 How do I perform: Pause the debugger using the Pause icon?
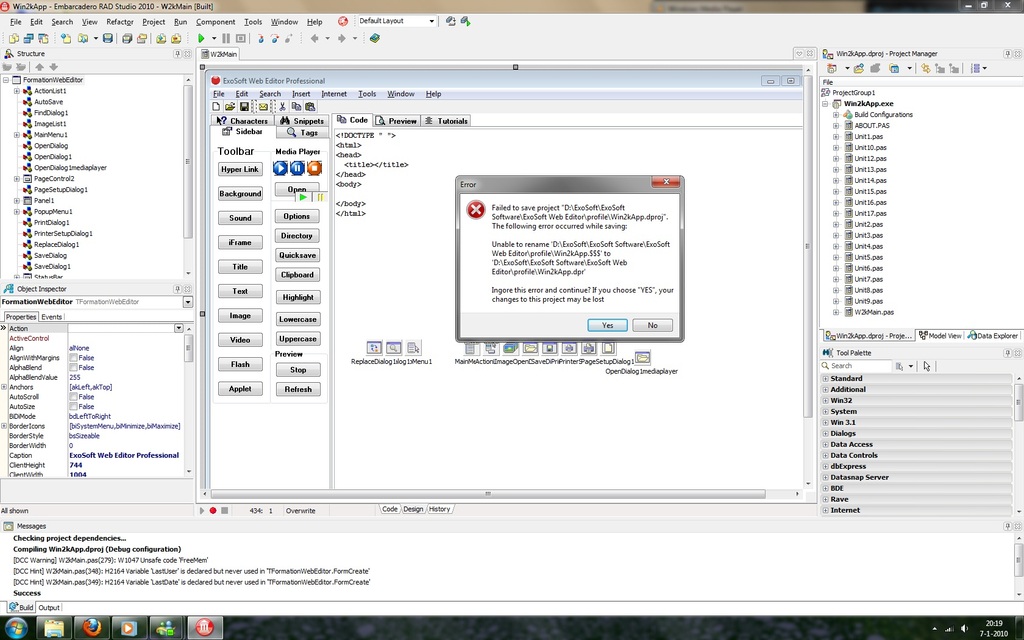click(x=226, y=38)
